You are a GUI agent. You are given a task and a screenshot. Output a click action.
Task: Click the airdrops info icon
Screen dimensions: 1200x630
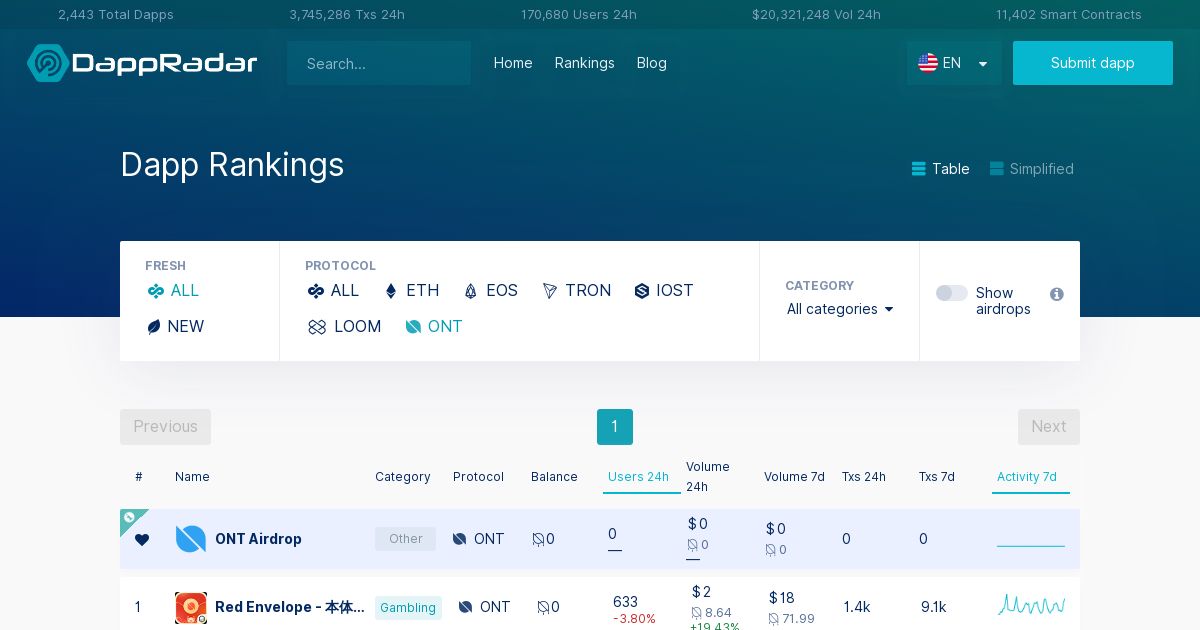coord(1057,294)
